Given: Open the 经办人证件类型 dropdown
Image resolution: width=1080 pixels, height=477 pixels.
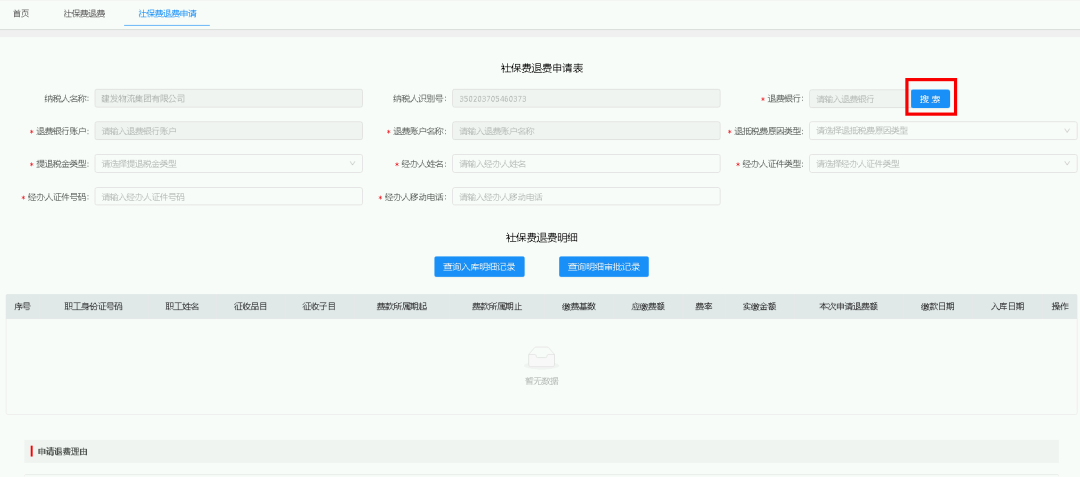Looking at the screenshot, I should point(943,164).
